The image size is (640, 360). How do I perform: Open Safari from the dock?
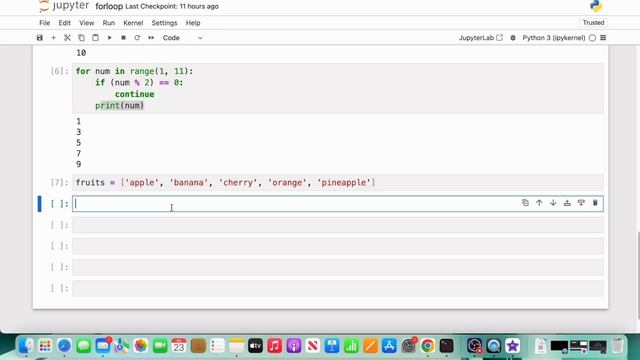coord(64,346)
